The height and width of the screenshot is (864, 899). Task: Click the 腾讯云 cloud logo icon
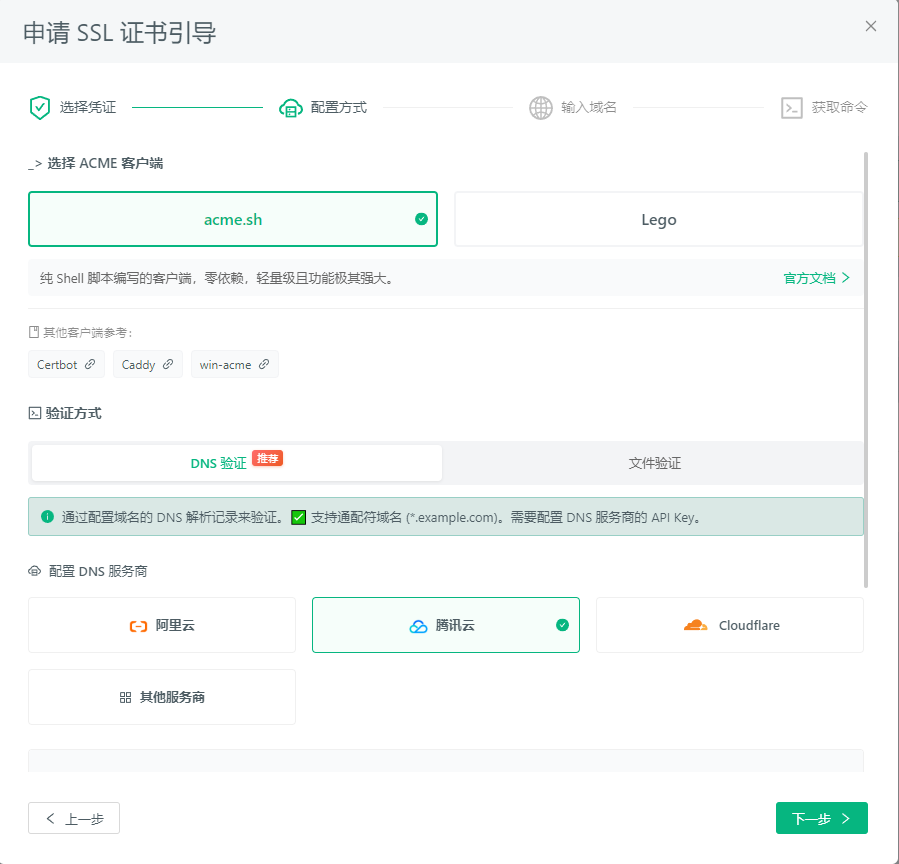click(418, 626)
